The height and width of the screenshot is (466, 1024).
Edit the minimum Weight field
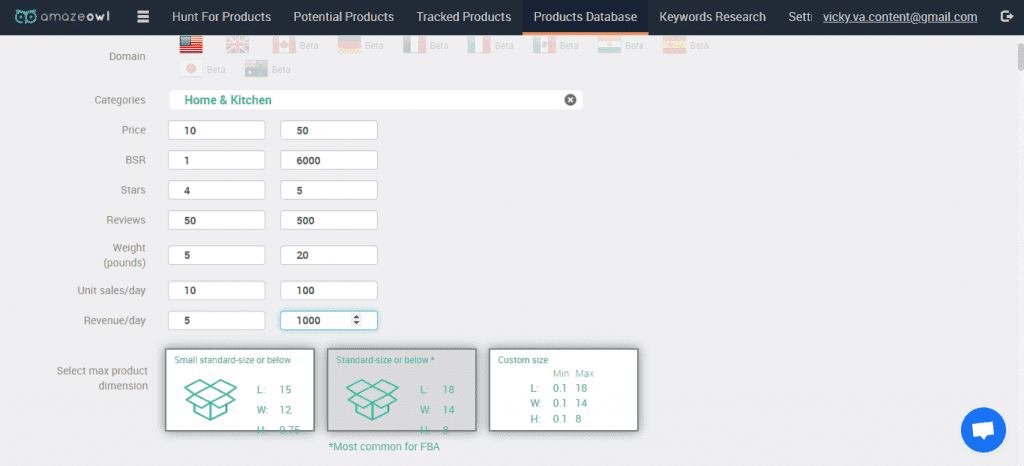217,255
